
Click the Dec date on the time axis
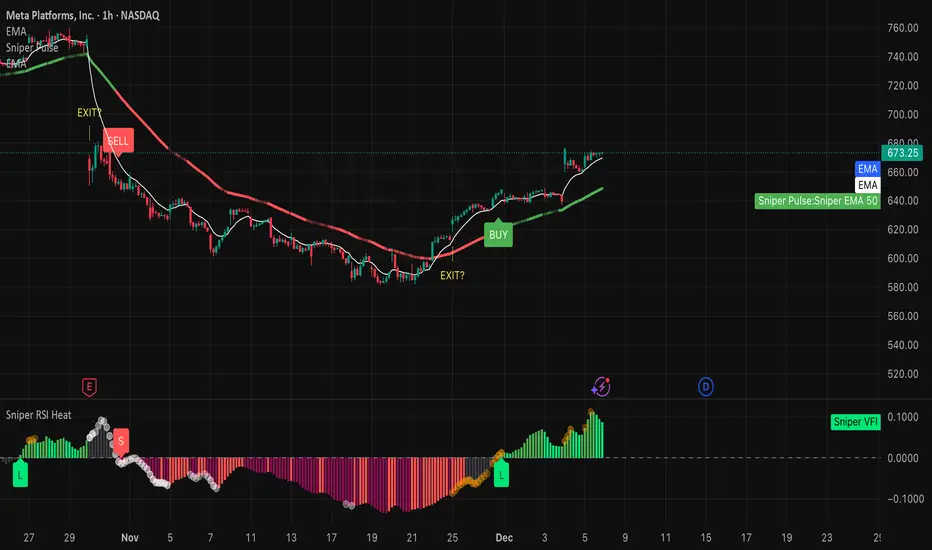coord(504,538)
